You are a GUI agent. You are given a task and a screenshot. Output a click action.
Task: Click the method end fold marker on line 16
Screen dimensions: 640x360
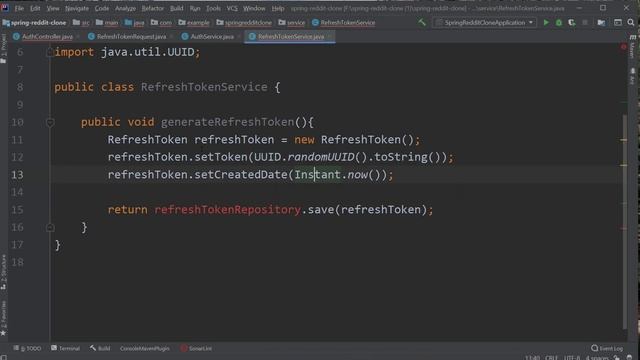tap(50, 227)
